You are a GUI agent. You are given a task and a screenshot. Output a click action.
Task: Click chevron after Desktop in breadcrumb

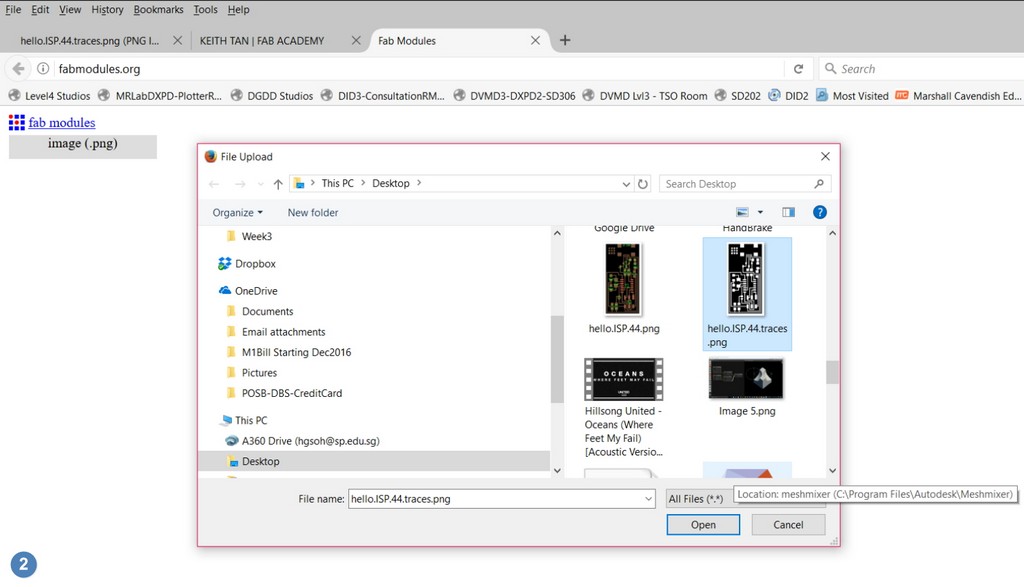419,183
